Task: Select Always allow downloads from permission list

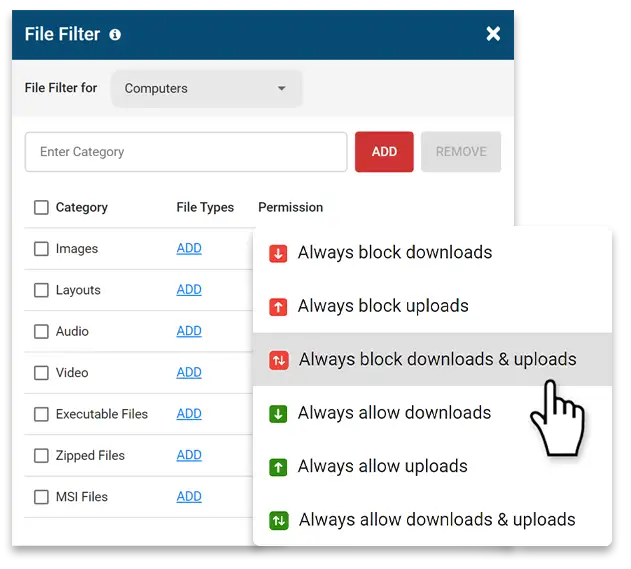Action: 394,413
